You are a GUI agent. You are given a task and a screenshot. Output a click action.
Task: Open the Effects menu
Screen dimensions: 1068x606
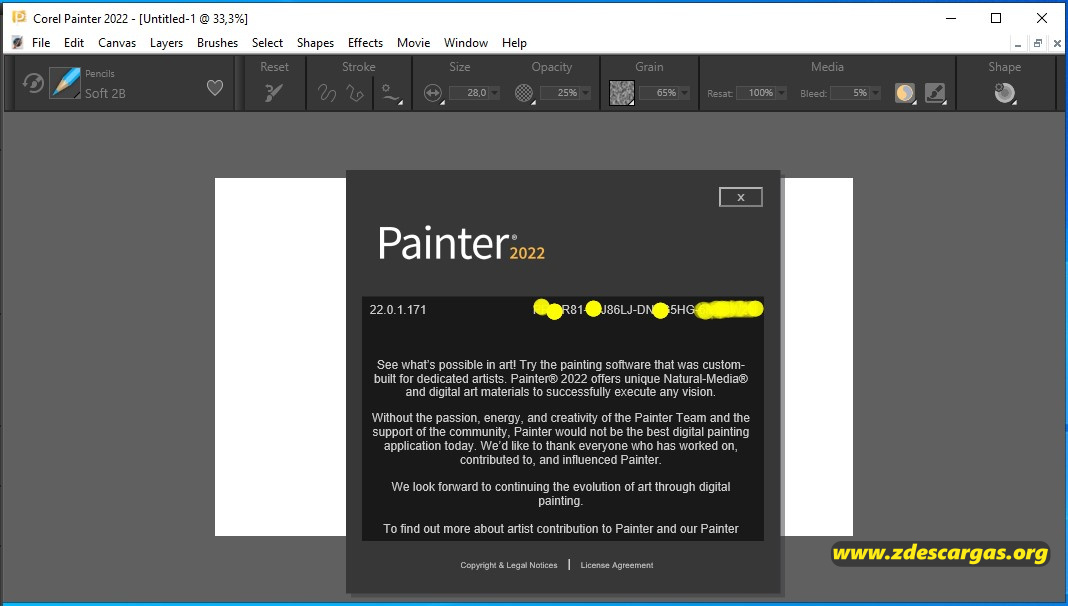365,42
